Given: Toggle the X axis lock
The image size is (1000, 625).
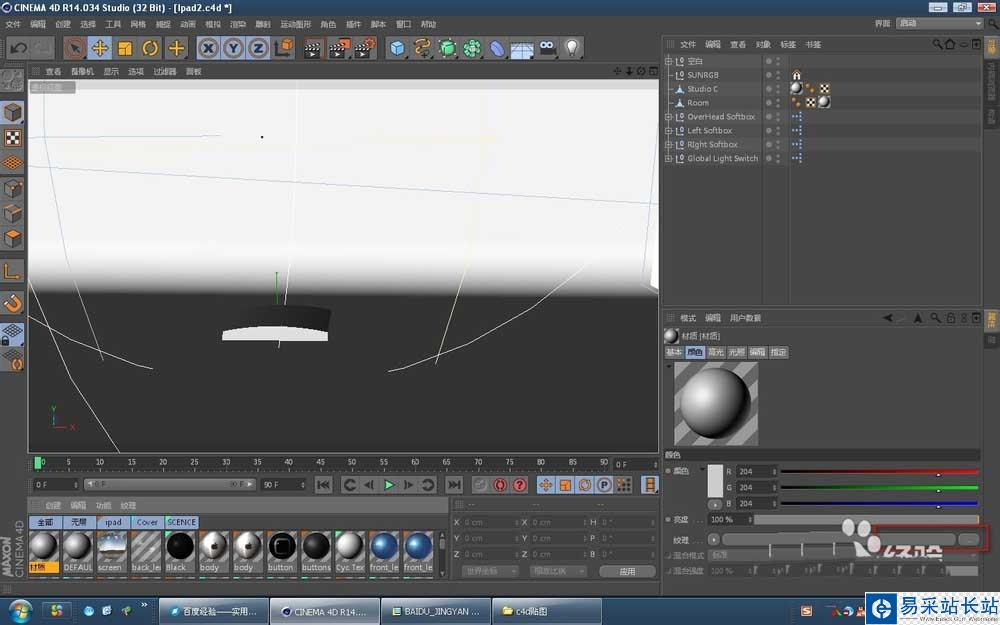Looking at the screenshot, I should click(x=208, y=47).
